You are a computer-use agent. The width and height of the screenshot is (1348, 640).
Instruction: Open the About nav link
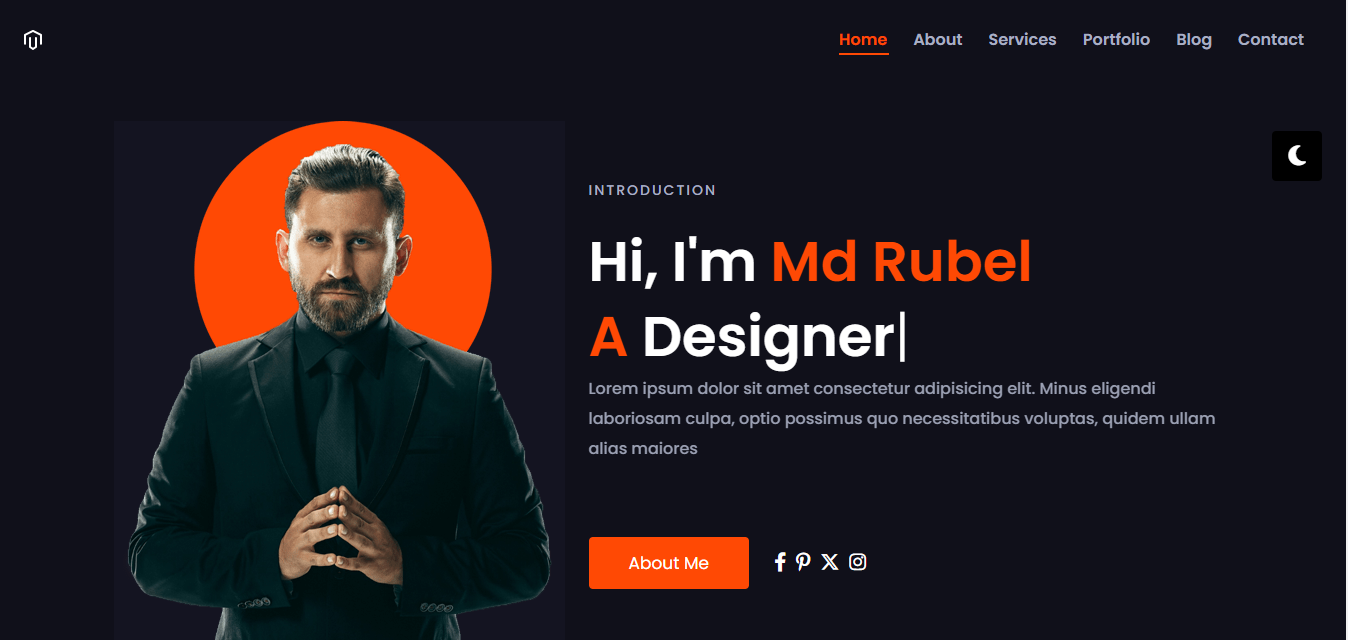(x=937, y=40)
